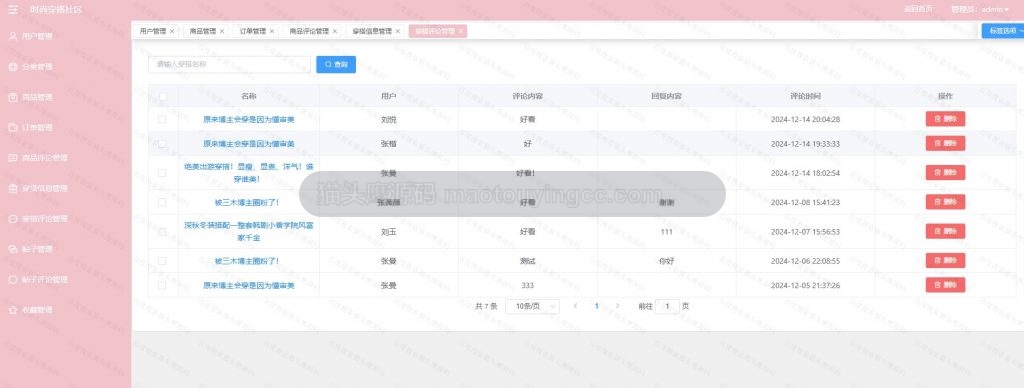
Task: Collapse the sidebar with the hamburger icon
Action: coord(12,10)
